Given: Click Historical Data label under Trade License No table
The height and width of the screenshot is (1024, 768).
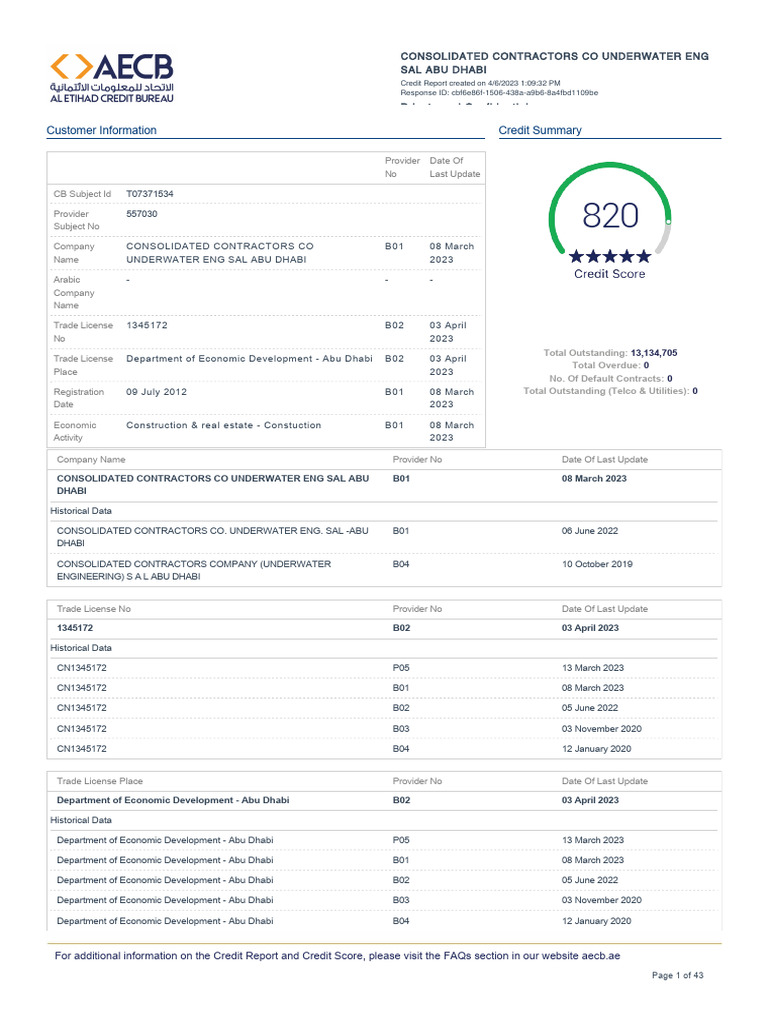Looking at the screenshot, I should click(x=81, y=648).
